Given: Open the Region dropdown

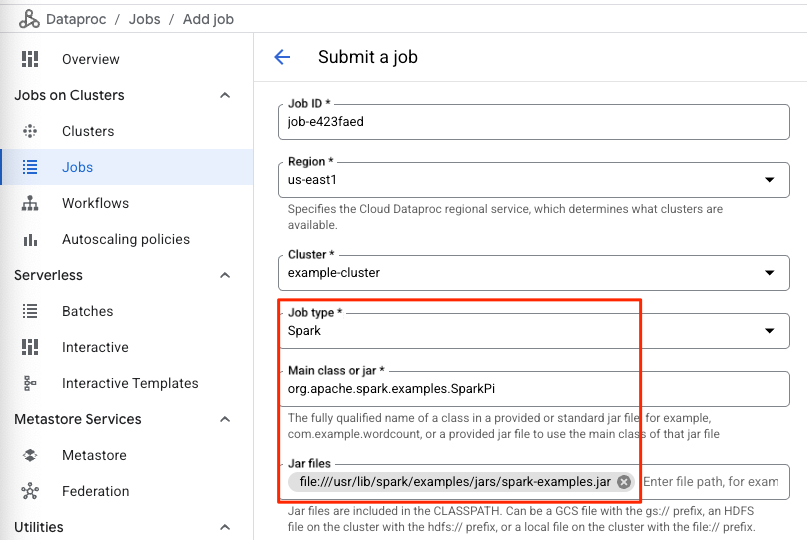Looking at the screenshot, I should (x=769, y=180).
